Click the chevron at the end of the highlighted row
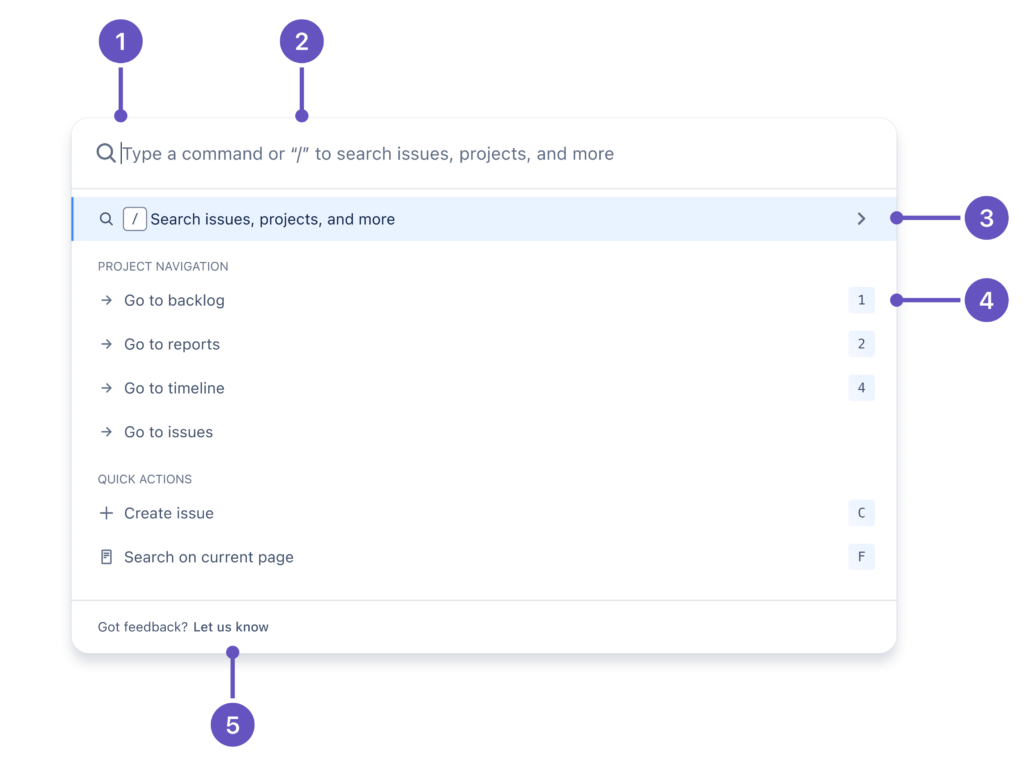1024x759 pixels. 861,218
